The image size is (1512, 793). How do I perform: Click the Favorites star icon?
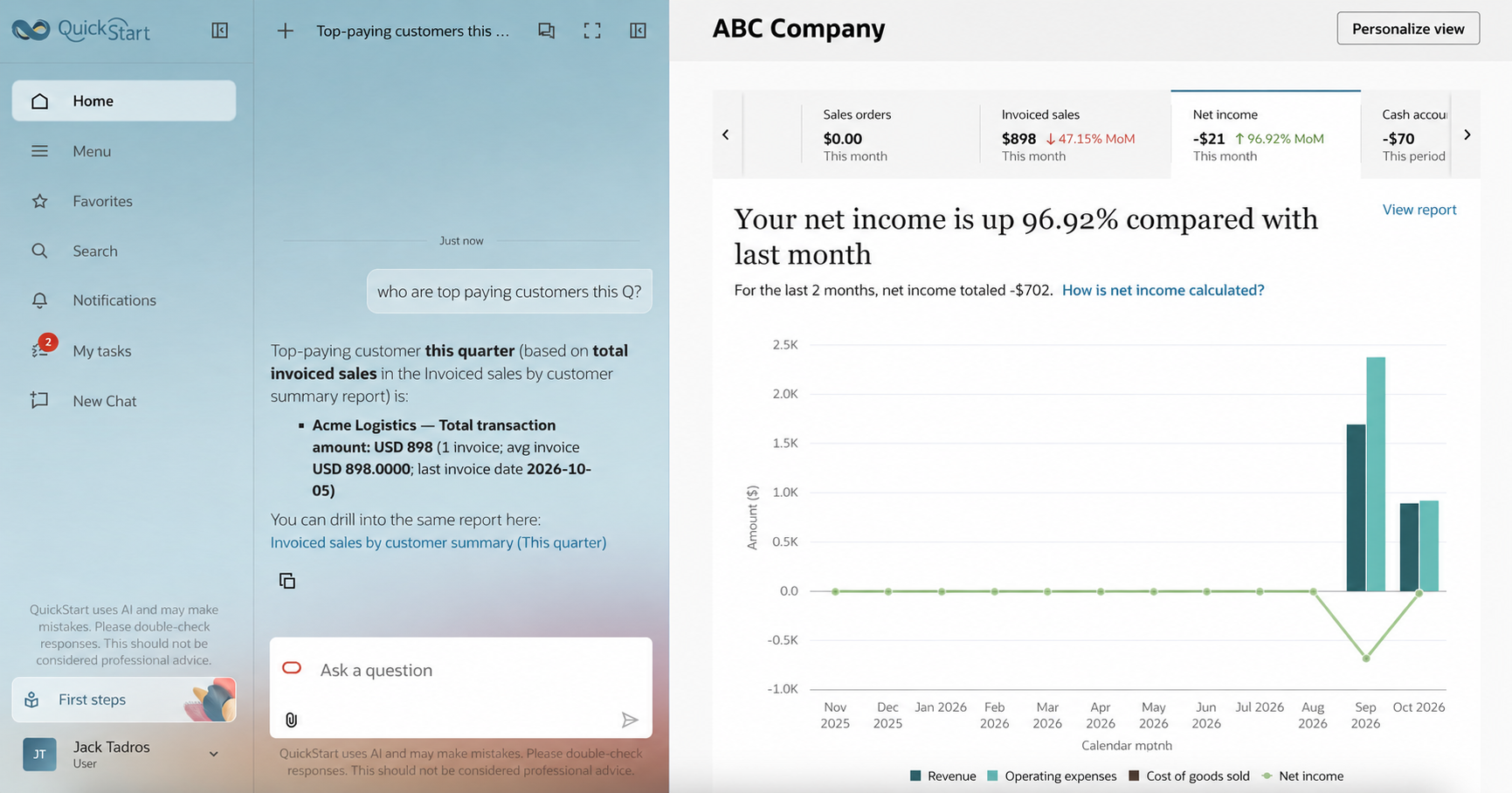tap(39, 201)
